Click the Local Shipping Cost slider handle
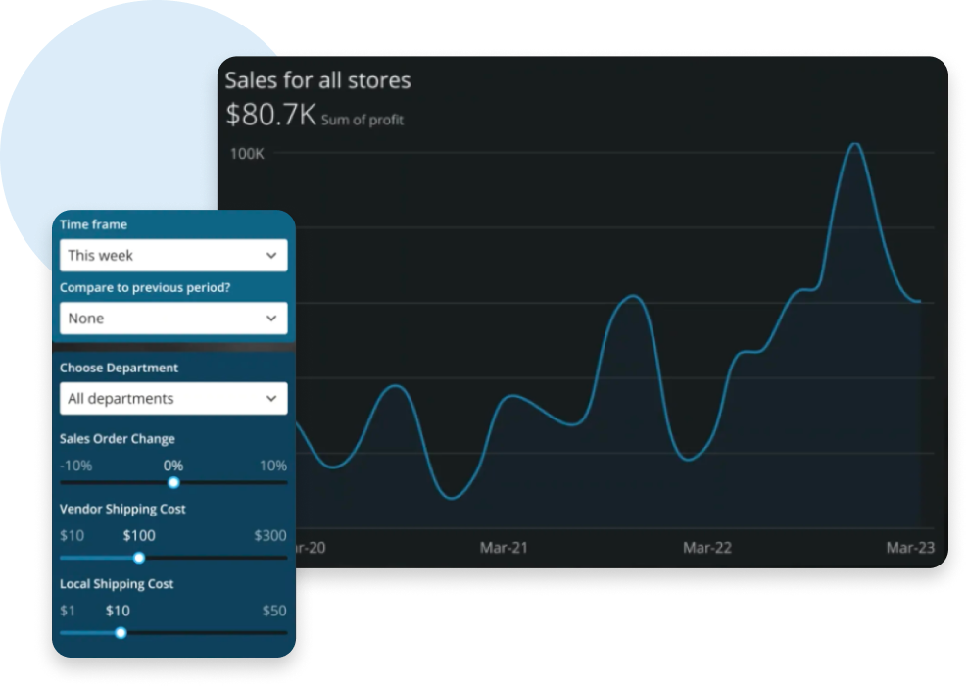The height and width of the screenshot is (688, 968). pos(121,632)
